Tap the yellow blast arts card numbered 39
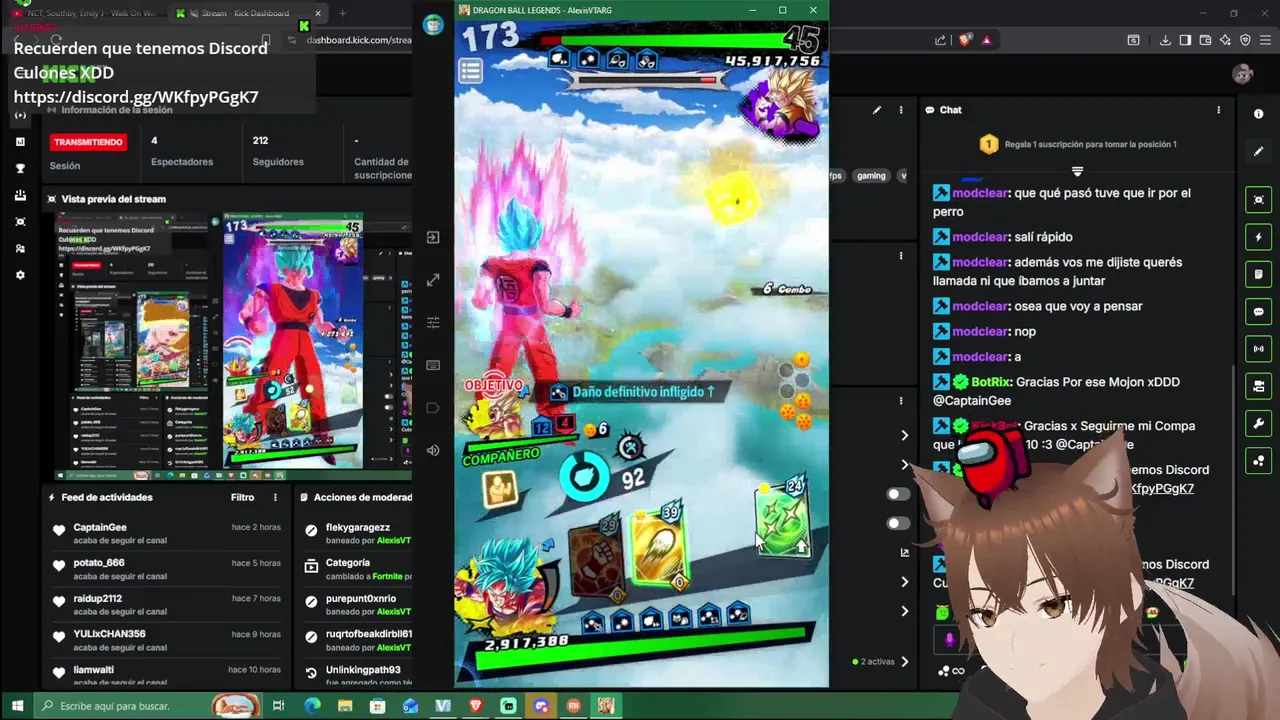Image resolution: width=1280 pixels, height=720 pixels. [659, 545]
